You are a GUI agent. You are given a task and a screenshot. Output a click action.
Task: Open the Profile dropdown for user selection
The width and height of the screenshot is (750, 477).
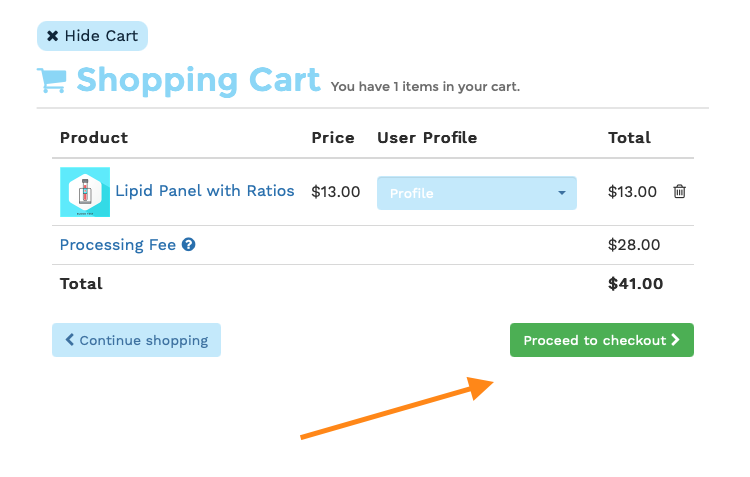tap(476, 193)
